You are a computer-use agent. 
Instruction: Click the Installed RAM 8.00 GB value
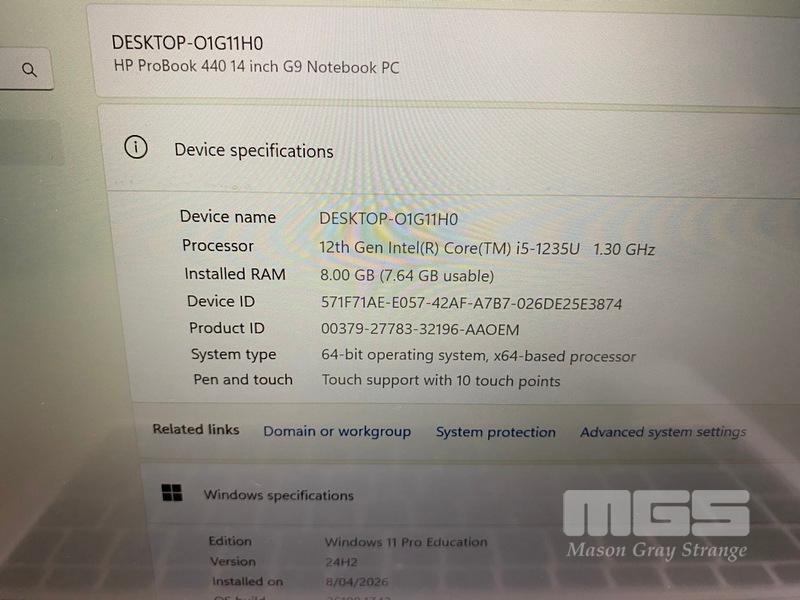click(x=407, y=276)
